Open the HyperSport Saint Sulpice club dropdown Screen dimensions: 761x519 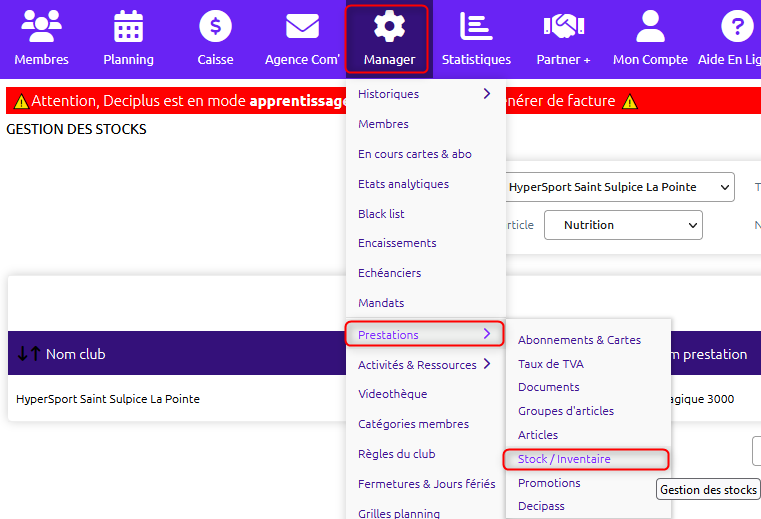click(x=617, y=187)
